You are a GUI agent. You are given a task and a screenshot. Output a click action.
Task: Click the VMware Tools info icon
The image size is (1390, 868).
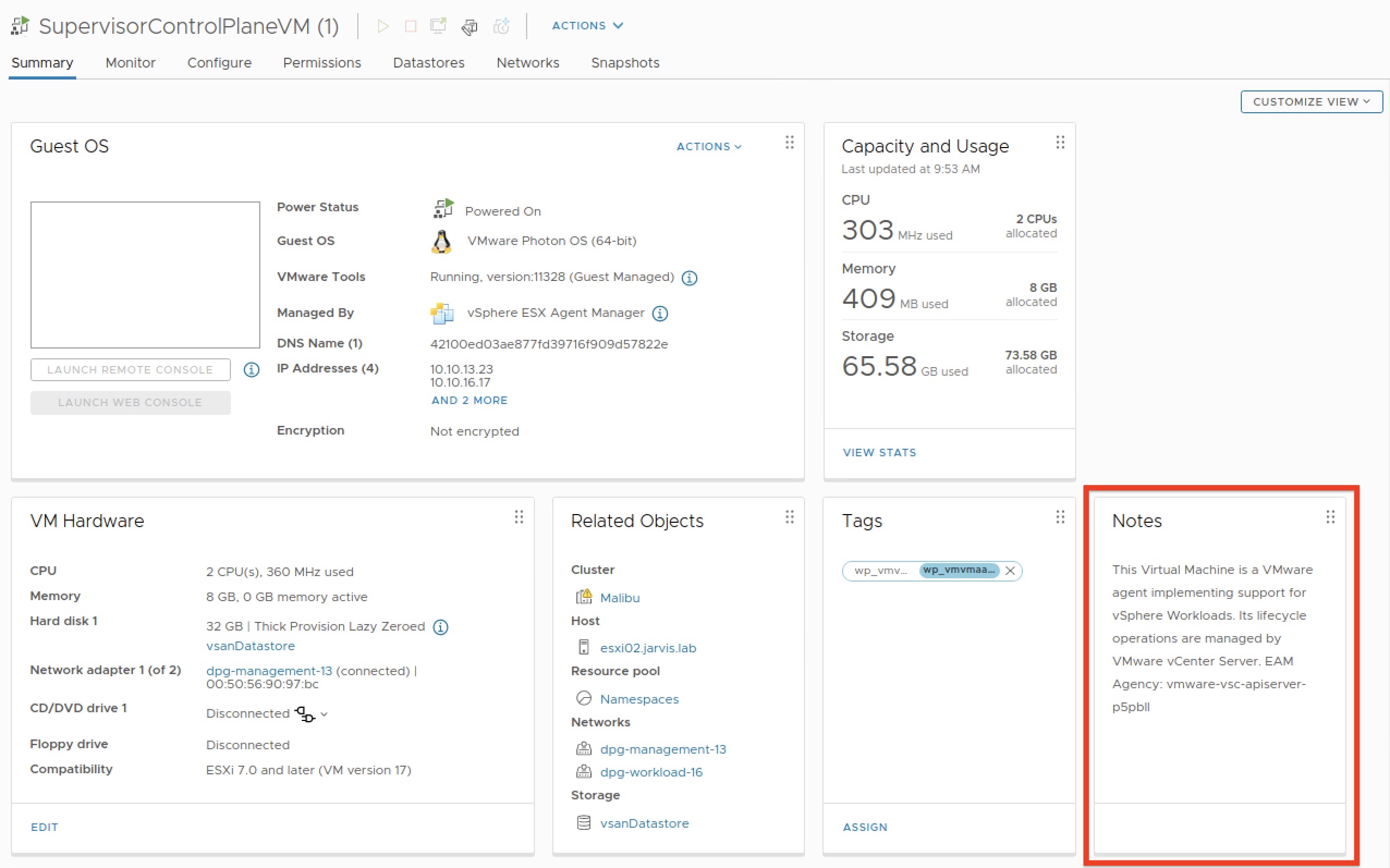point(689,278)
